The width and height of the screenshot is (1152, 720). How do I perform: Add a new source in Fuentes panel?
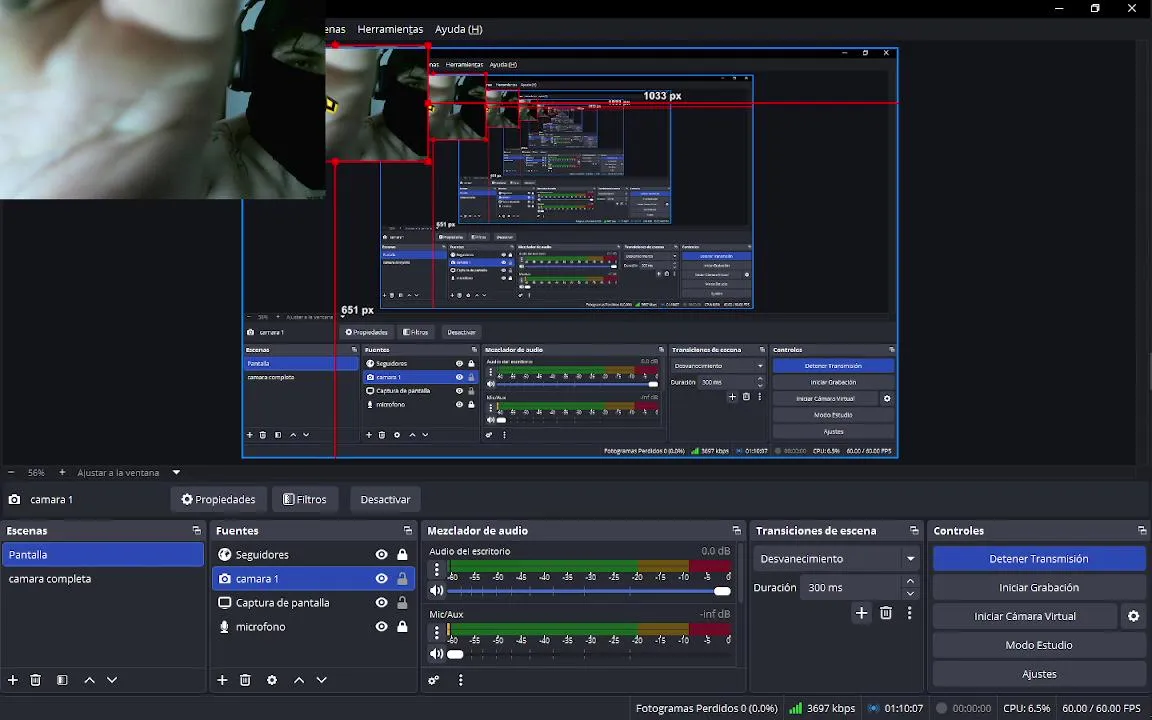(222, 680)
